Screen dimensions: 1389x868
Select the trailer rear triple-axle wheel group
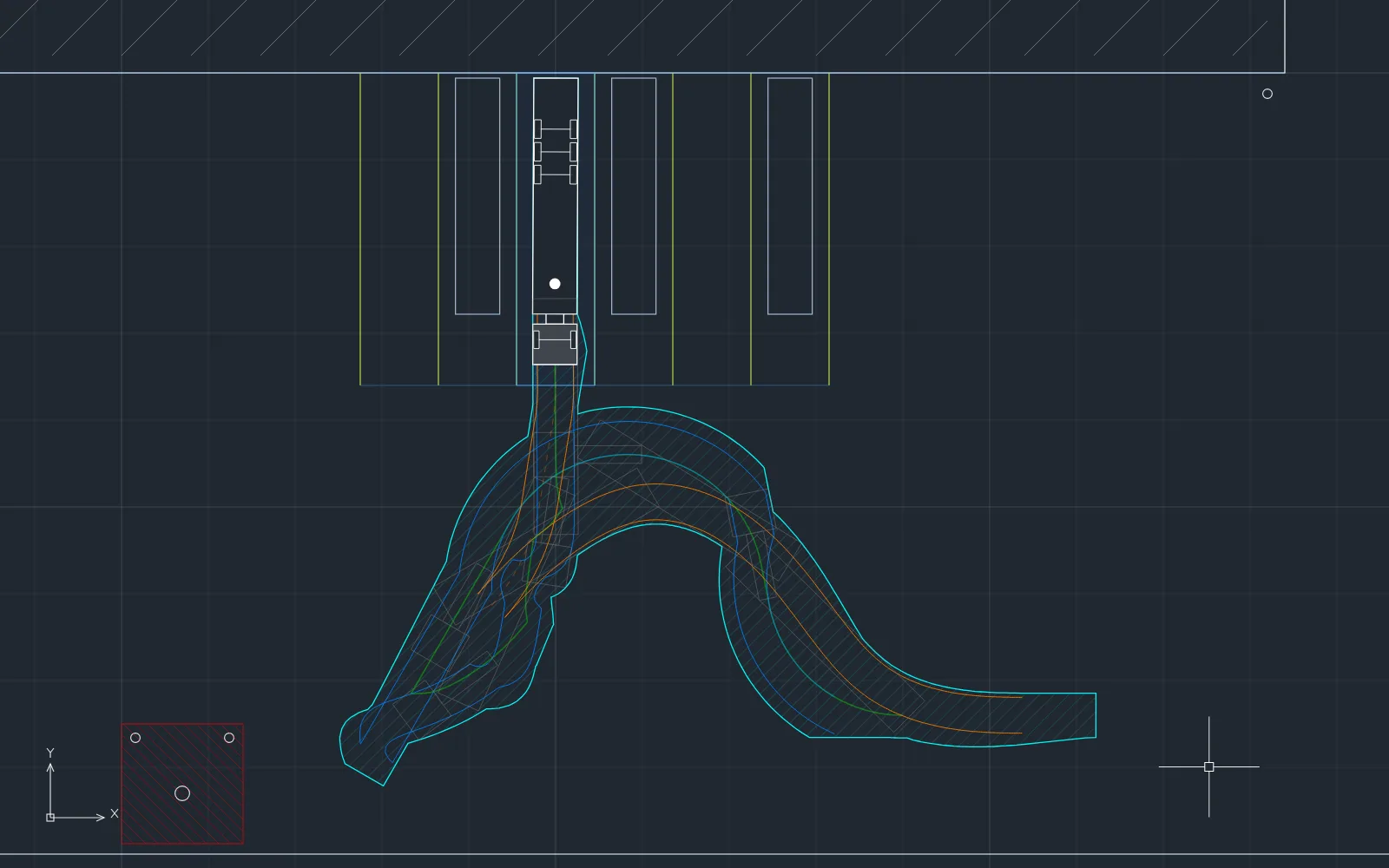click(x=556, y=152)
